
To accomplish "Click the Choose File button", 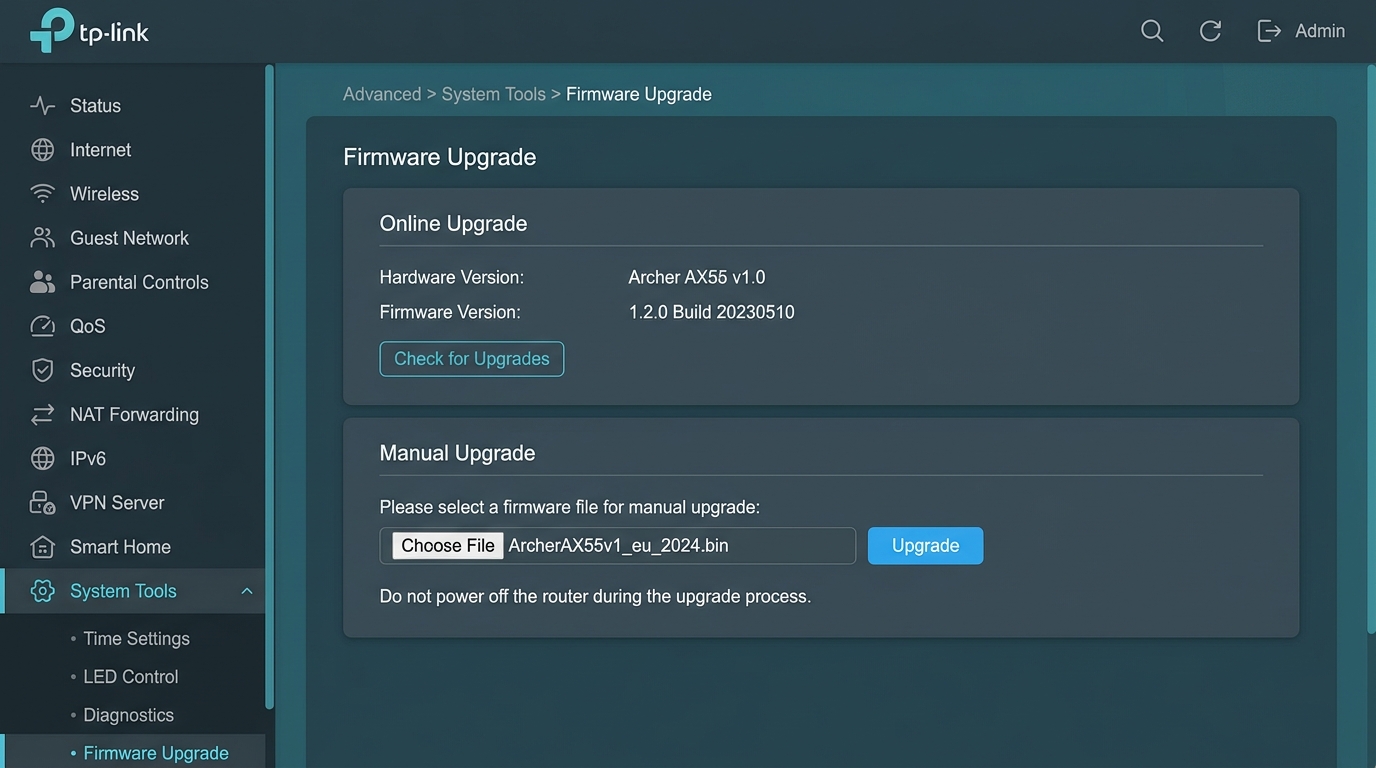I will coord(448,545).
